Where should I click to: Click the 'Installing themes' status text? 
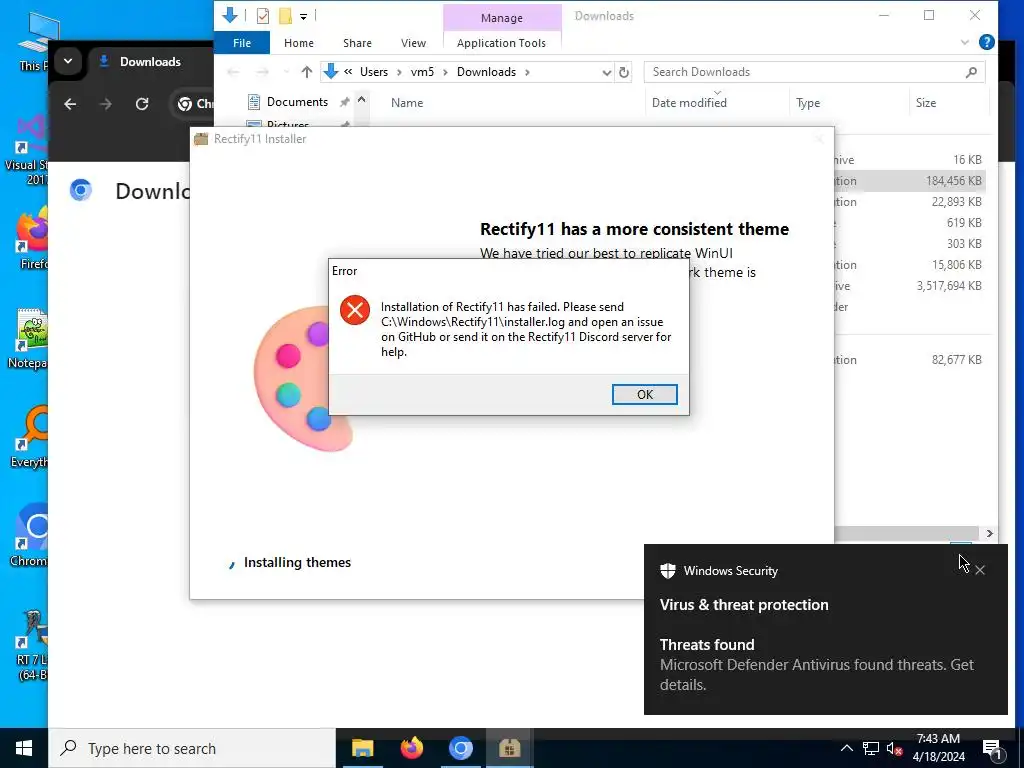tap(297, 562)
